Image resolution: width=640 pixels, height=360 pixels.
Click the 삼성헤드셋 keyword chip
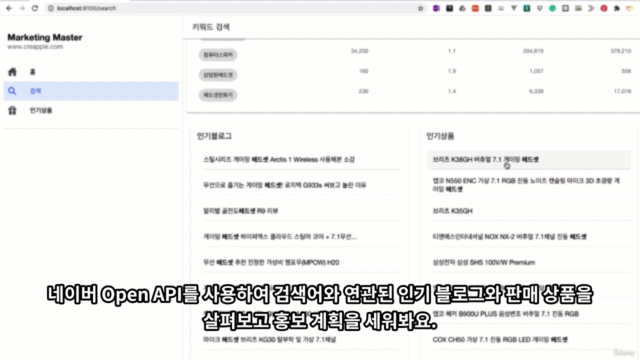click(x=218, y=75)
